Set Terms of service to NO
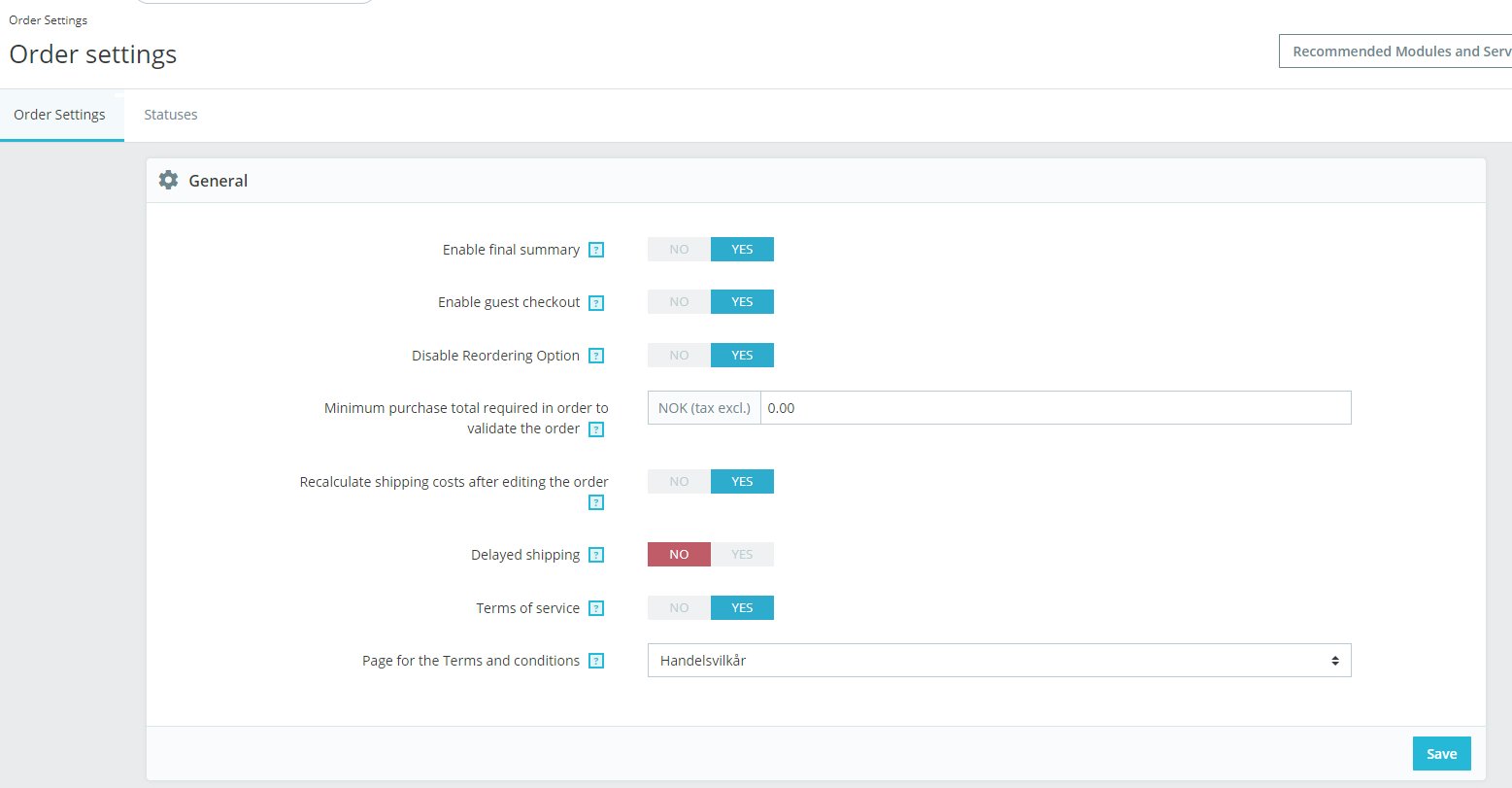This screenshot has width=1512, height=788. [679, 608]
